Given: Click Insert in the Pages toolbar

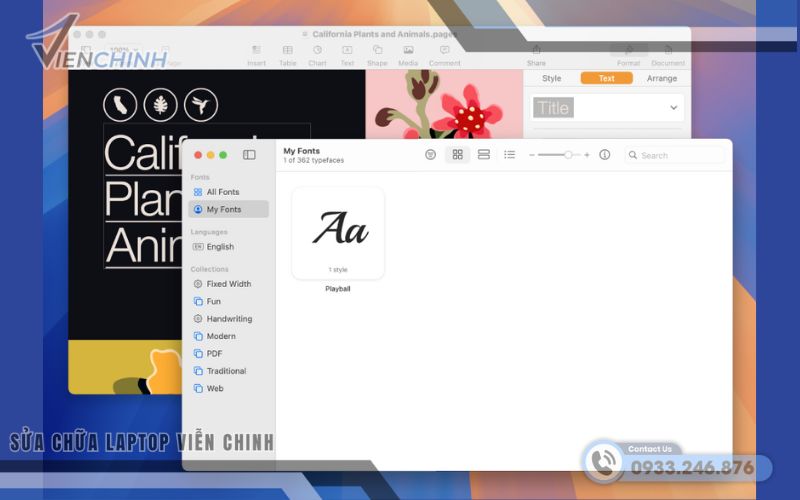Looking at the screenshot, I should click(x=256, y=56).
